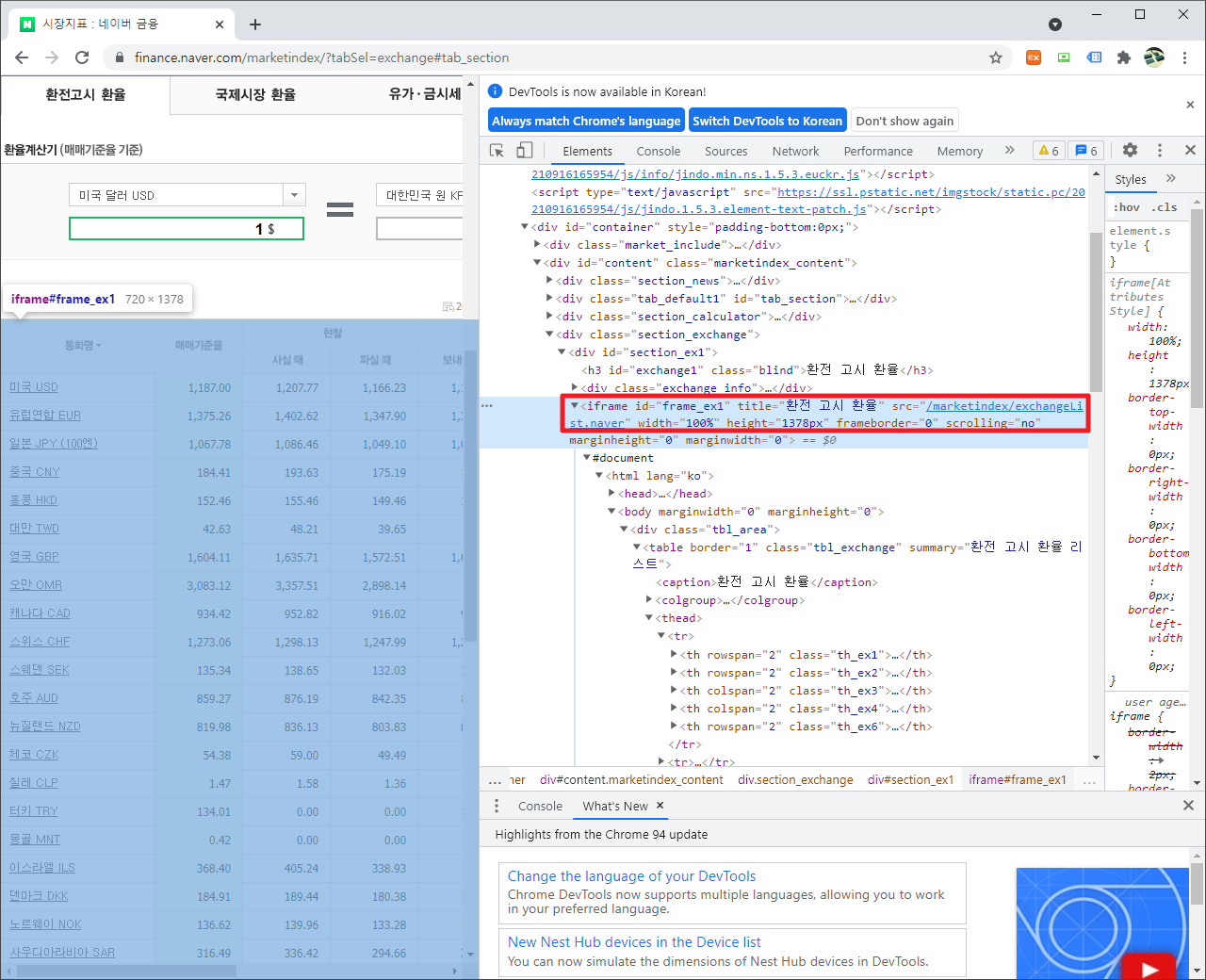Click Always match Chrome's language button
The width and height of the screenshot is (1206, 980).
(586, 121)
